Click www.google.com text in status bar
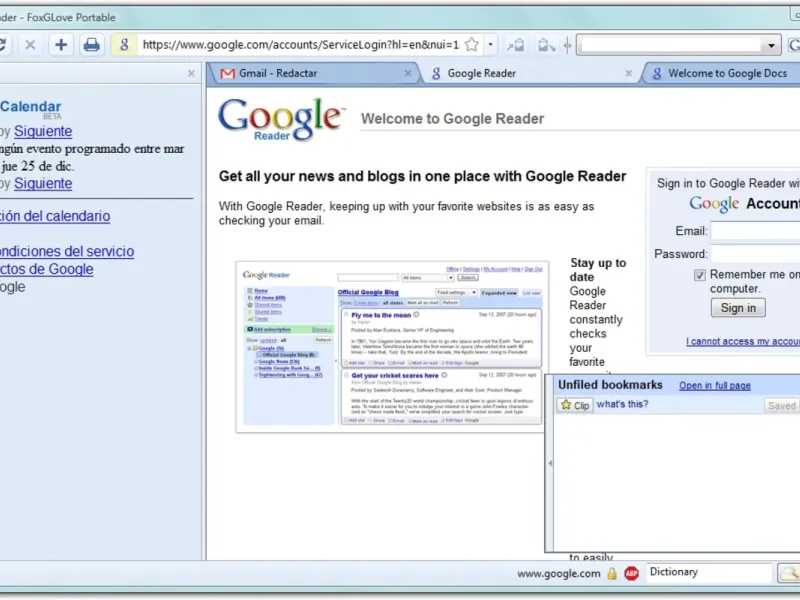Viewport: 800px width, 600px height. point(559,574)
